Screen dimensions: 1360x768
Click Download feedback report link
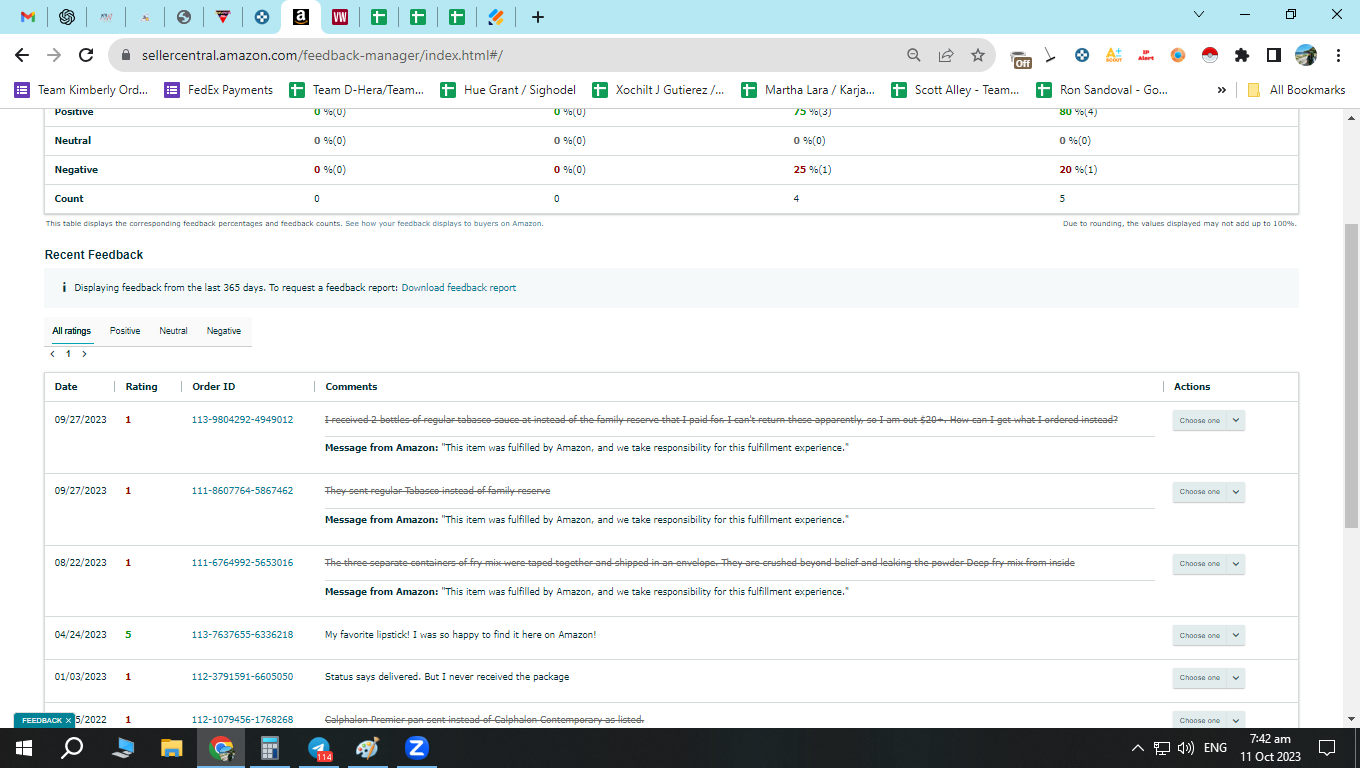point(459,288)
